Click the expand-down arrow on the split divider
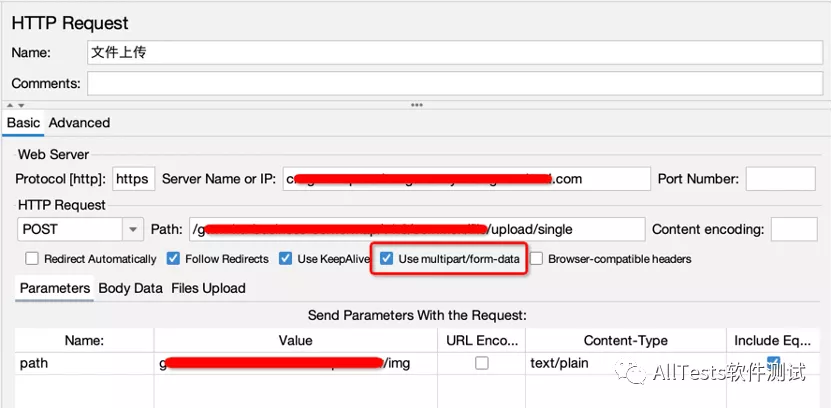This screenshot has height=408, width=832. click(x=21, y=104)
